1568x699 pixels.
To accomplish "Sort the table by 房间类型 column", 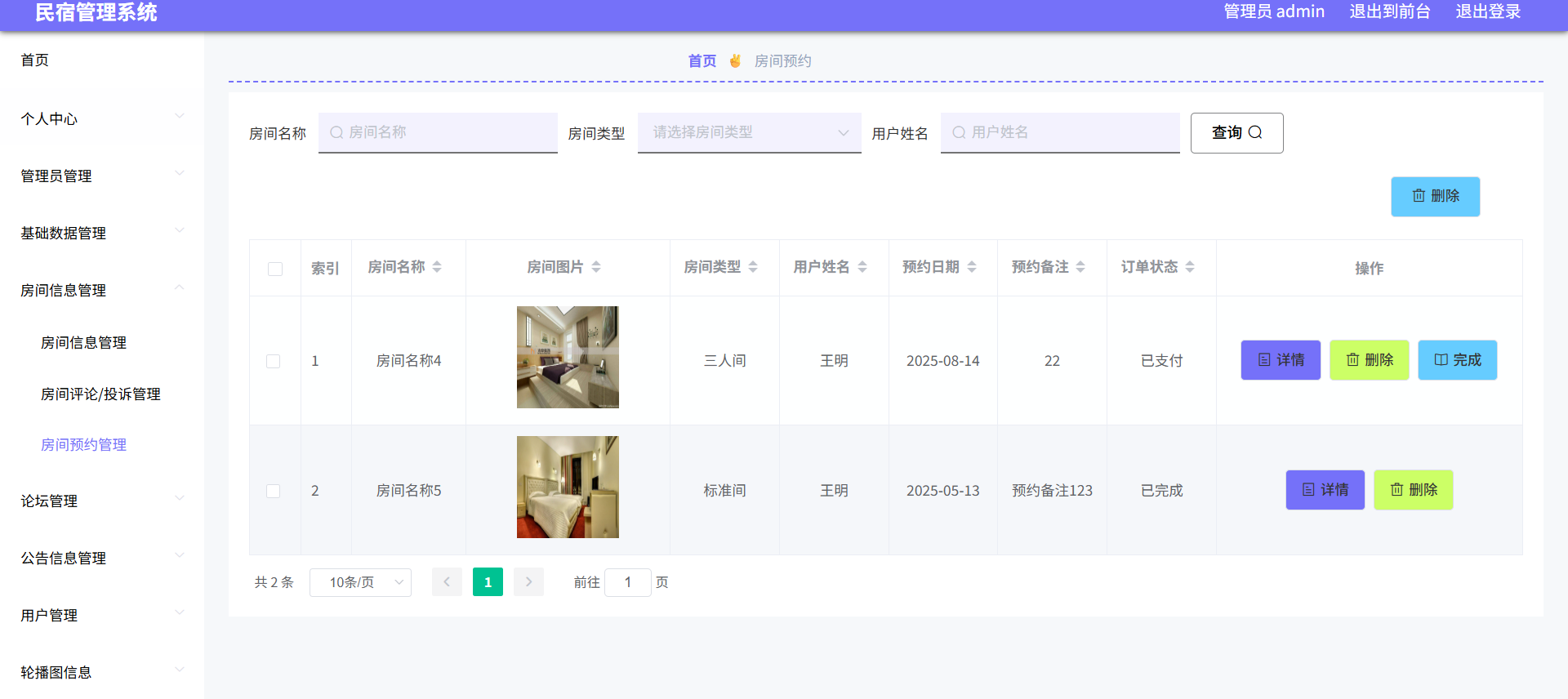I will [753, 267].
